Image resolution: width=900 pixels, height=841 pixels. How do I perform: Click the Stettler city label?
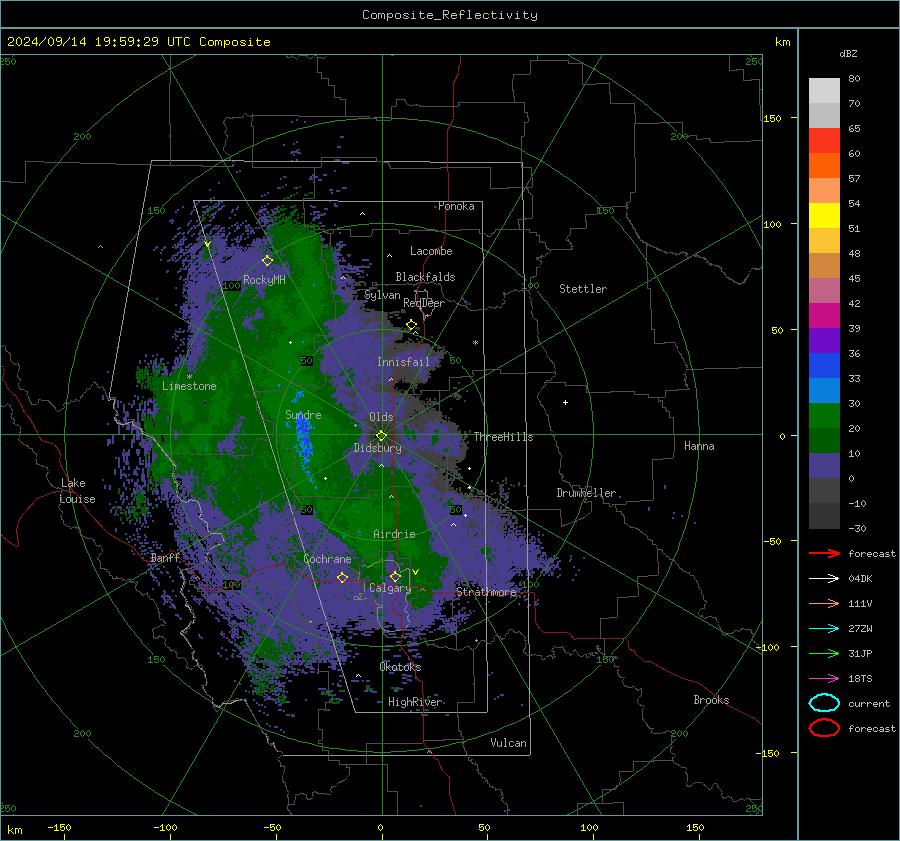[x=583, y=289]
